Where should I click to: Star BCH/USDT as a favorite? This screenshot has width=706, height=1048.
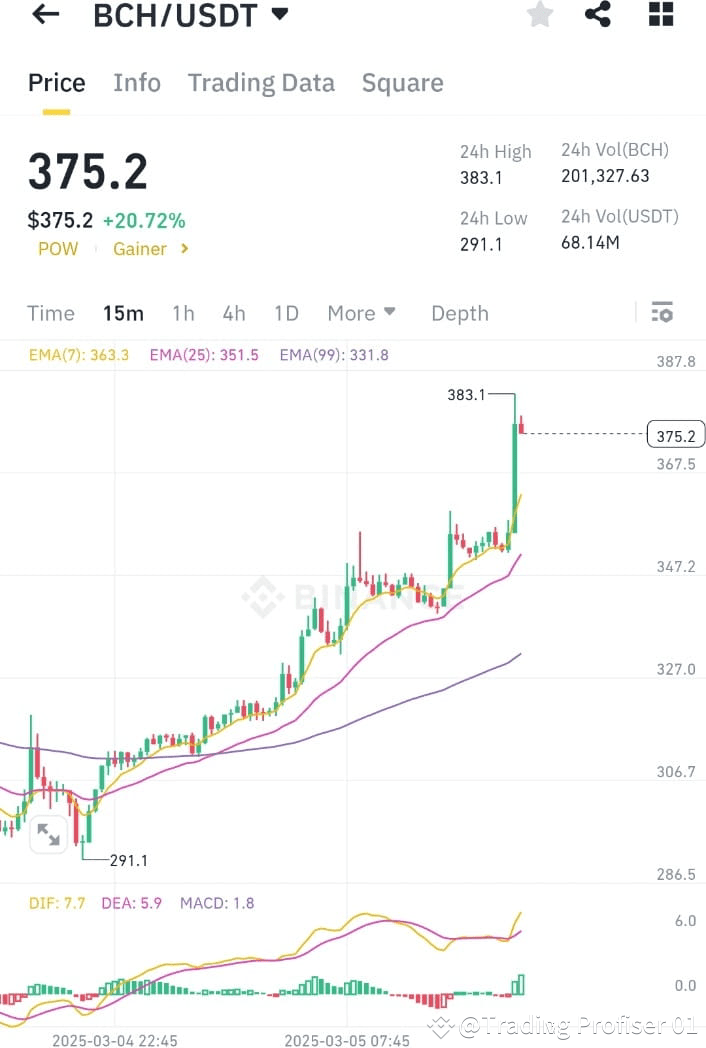(x=539, y=15)
